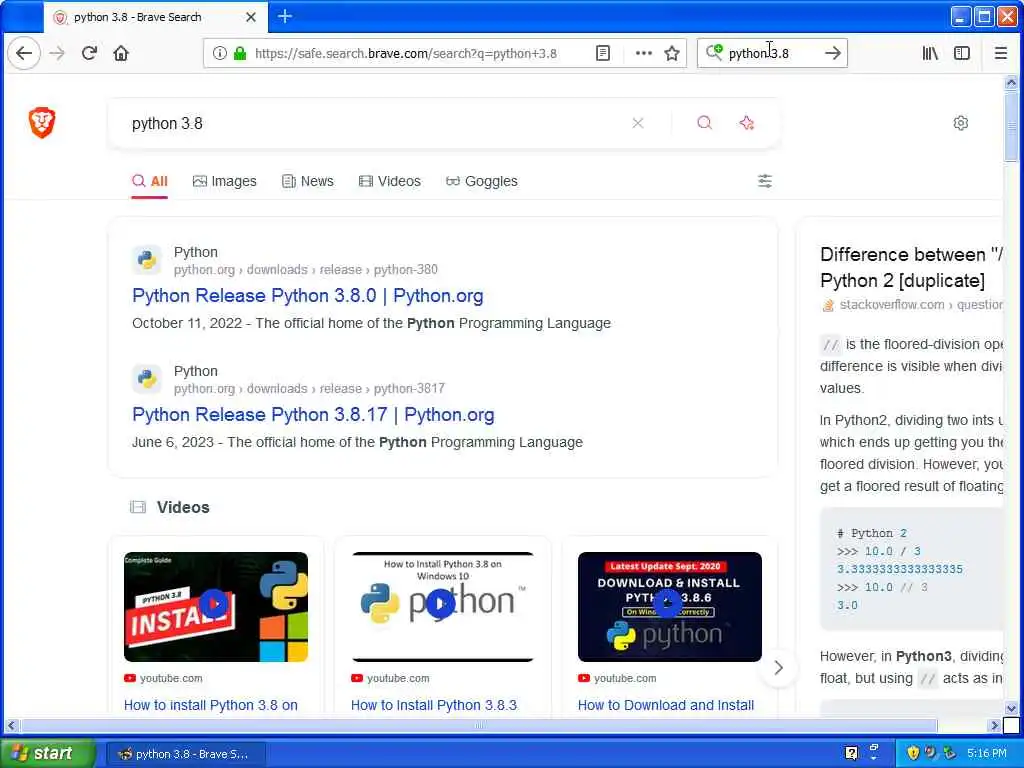Click into the browser search box
Screen dimensions: 1024x768
[x=771, y=54]
